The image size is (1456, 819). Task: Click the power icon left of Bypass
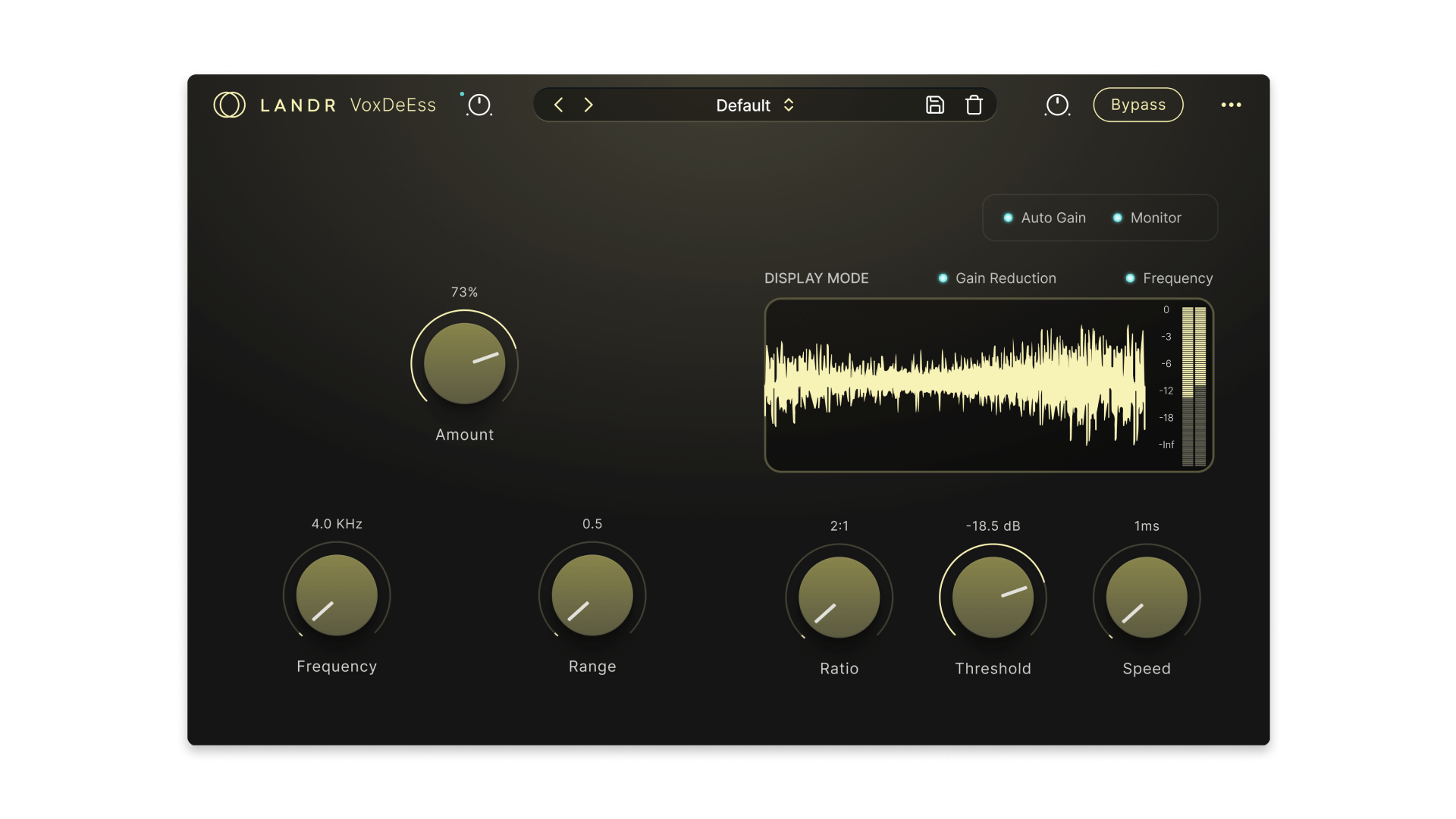coord(1057,105)
